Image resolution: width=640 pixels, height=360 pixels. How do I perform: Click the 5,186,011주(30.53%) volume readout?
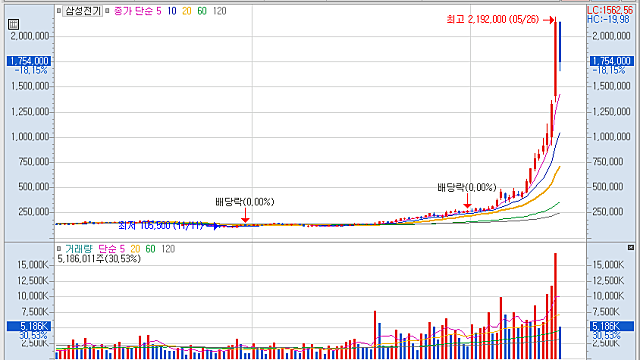coord(99,259)
